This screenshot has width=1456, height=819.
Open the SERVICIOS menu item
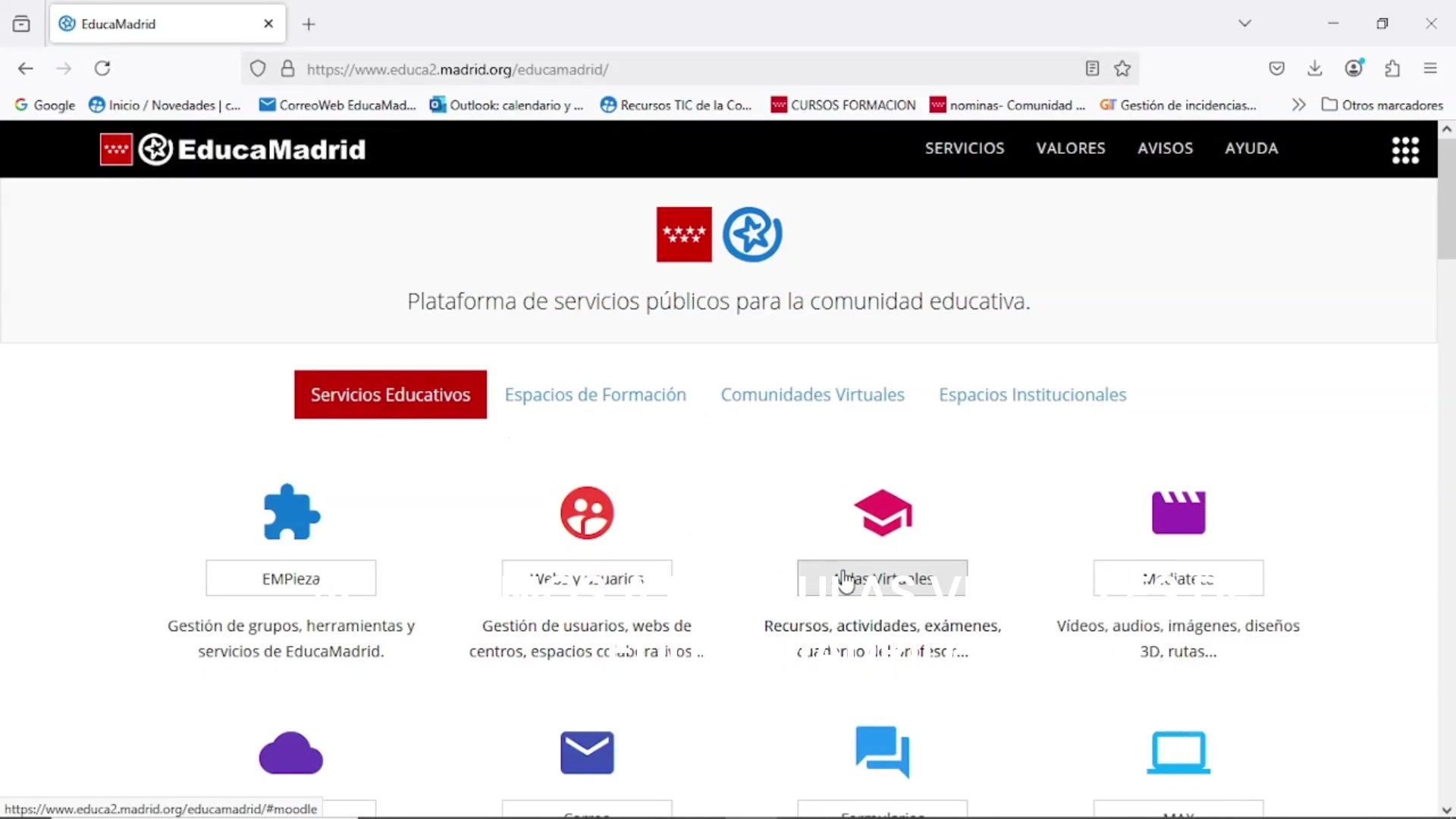click(965, 149)
